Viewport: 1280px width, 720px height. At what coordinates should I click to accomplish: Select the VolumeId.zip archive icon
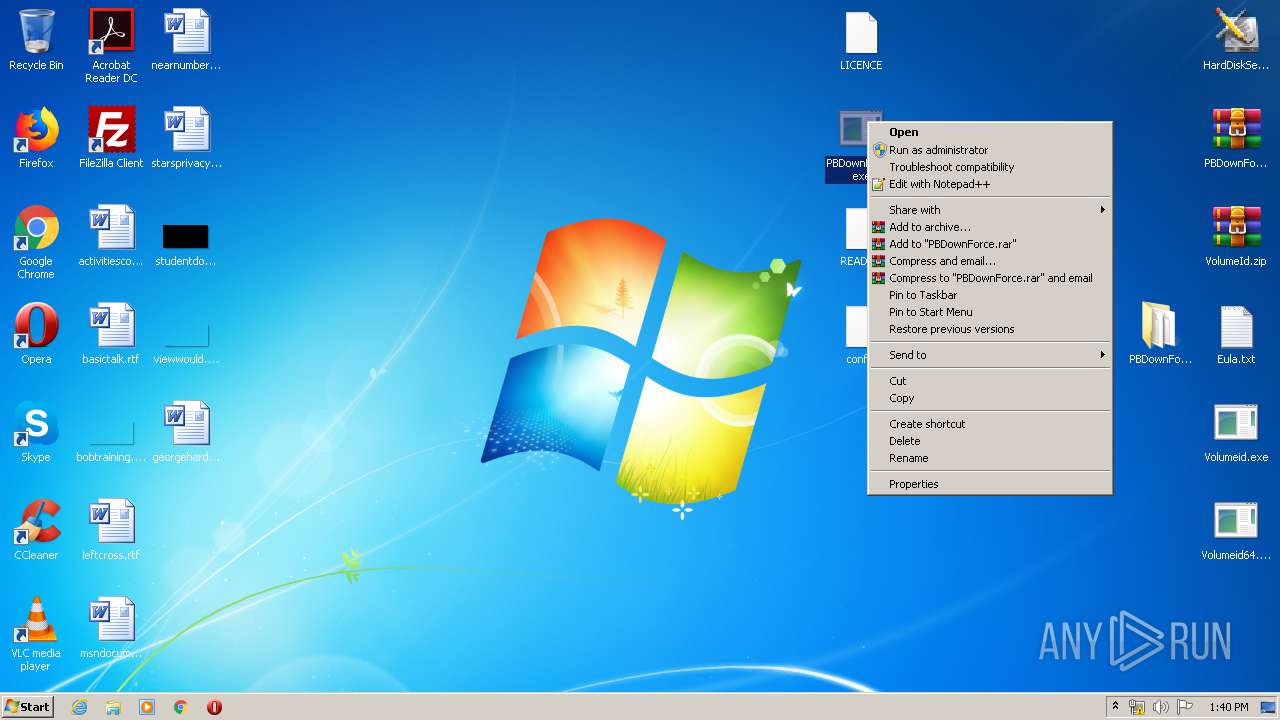(1236, 236)
